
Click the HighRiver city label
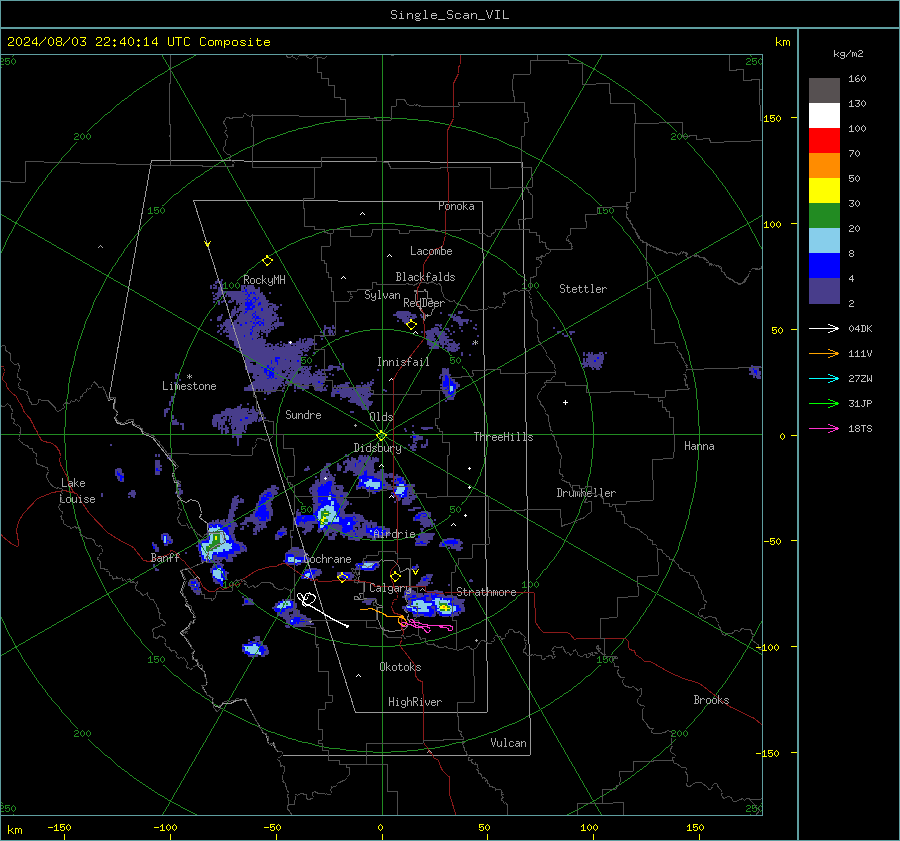tap(415, 702)
